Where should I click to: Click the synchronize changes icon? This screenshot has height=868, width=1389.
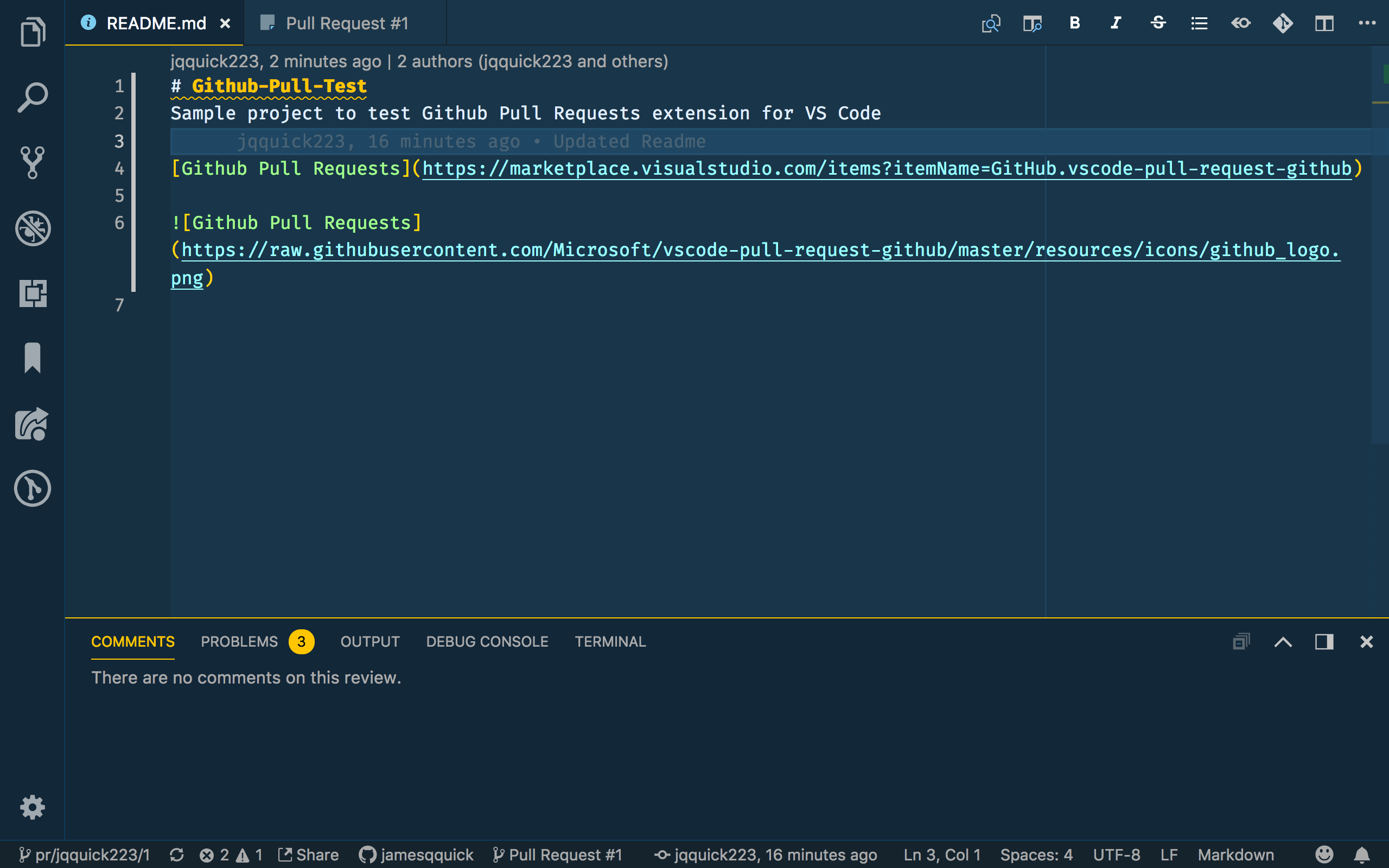pos(177,855)
